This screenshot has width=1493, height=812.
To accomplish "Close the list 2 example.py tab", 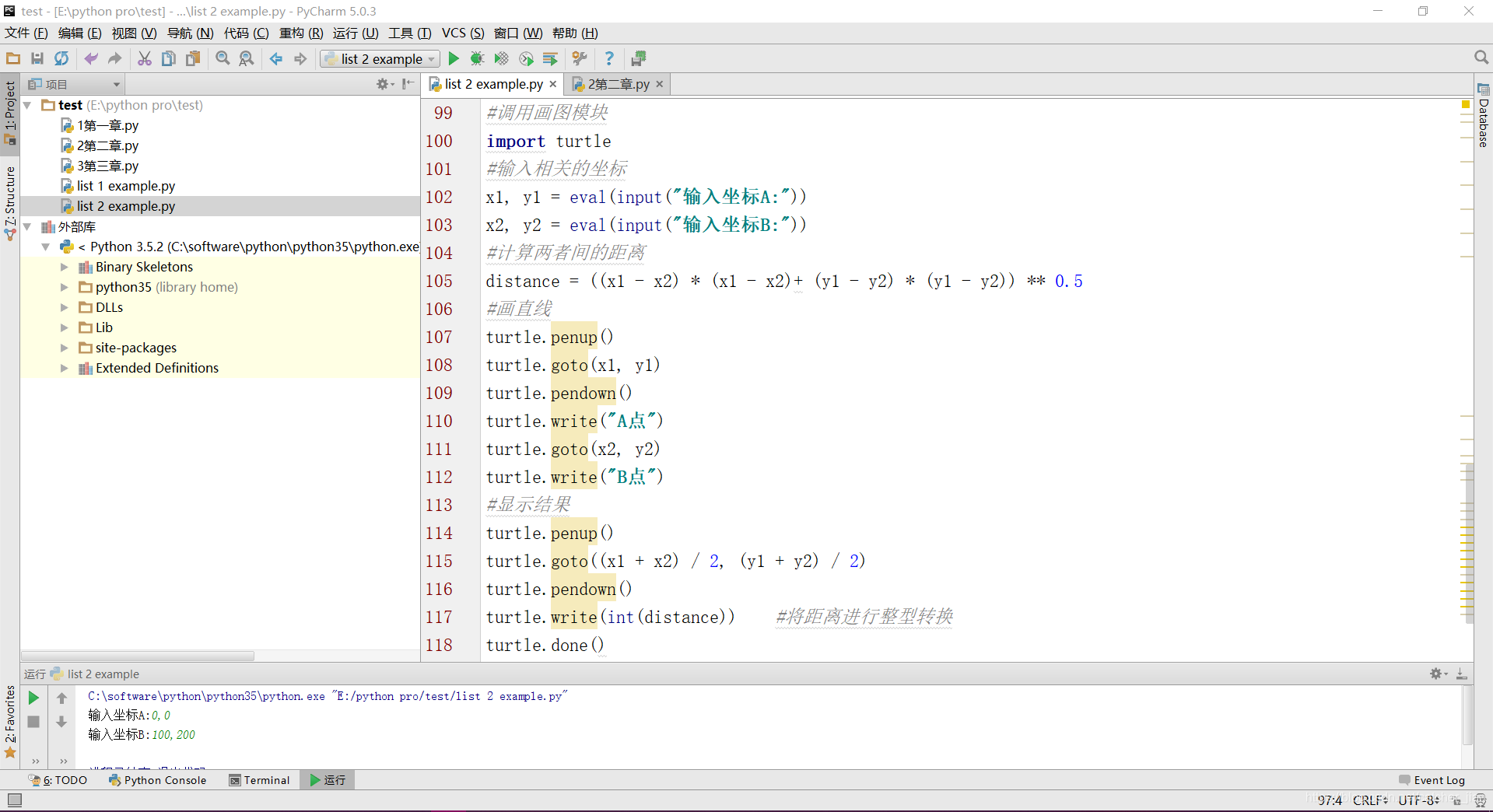I will click(553, 84).
